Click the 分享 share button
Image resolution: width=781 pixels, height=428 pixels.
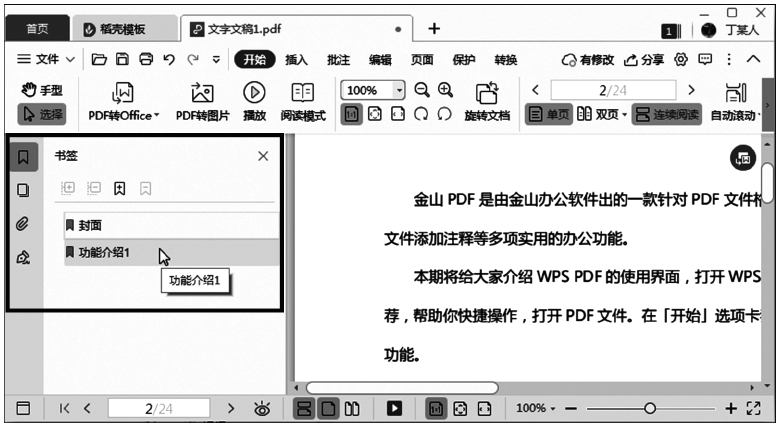click(644, 60)
